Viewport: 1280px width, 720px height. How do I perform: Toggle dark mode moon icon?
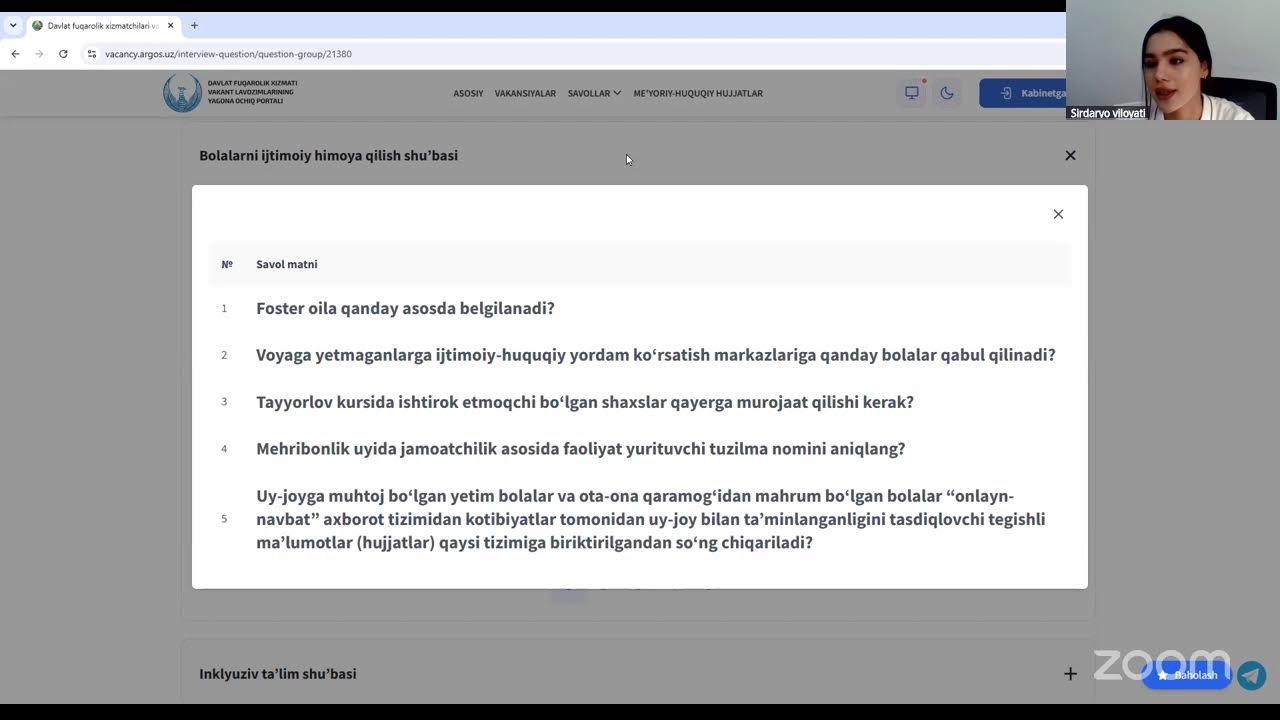click(946, 93)
